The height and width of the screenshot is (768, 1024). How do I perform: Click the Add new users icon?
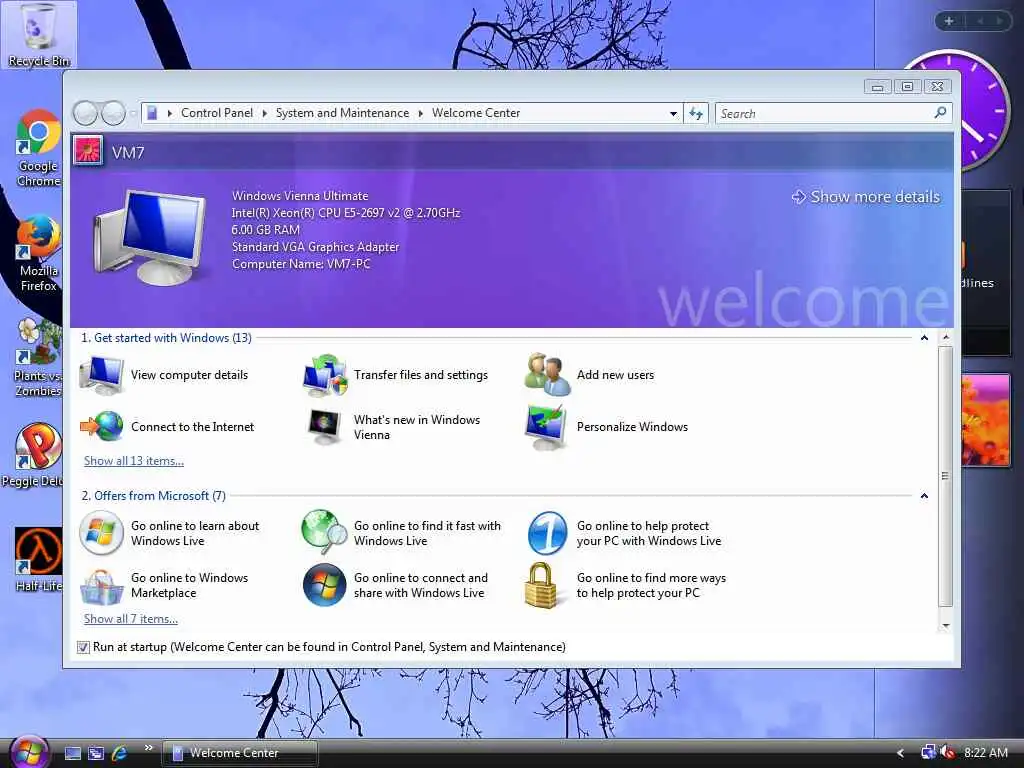pos(547,375)
